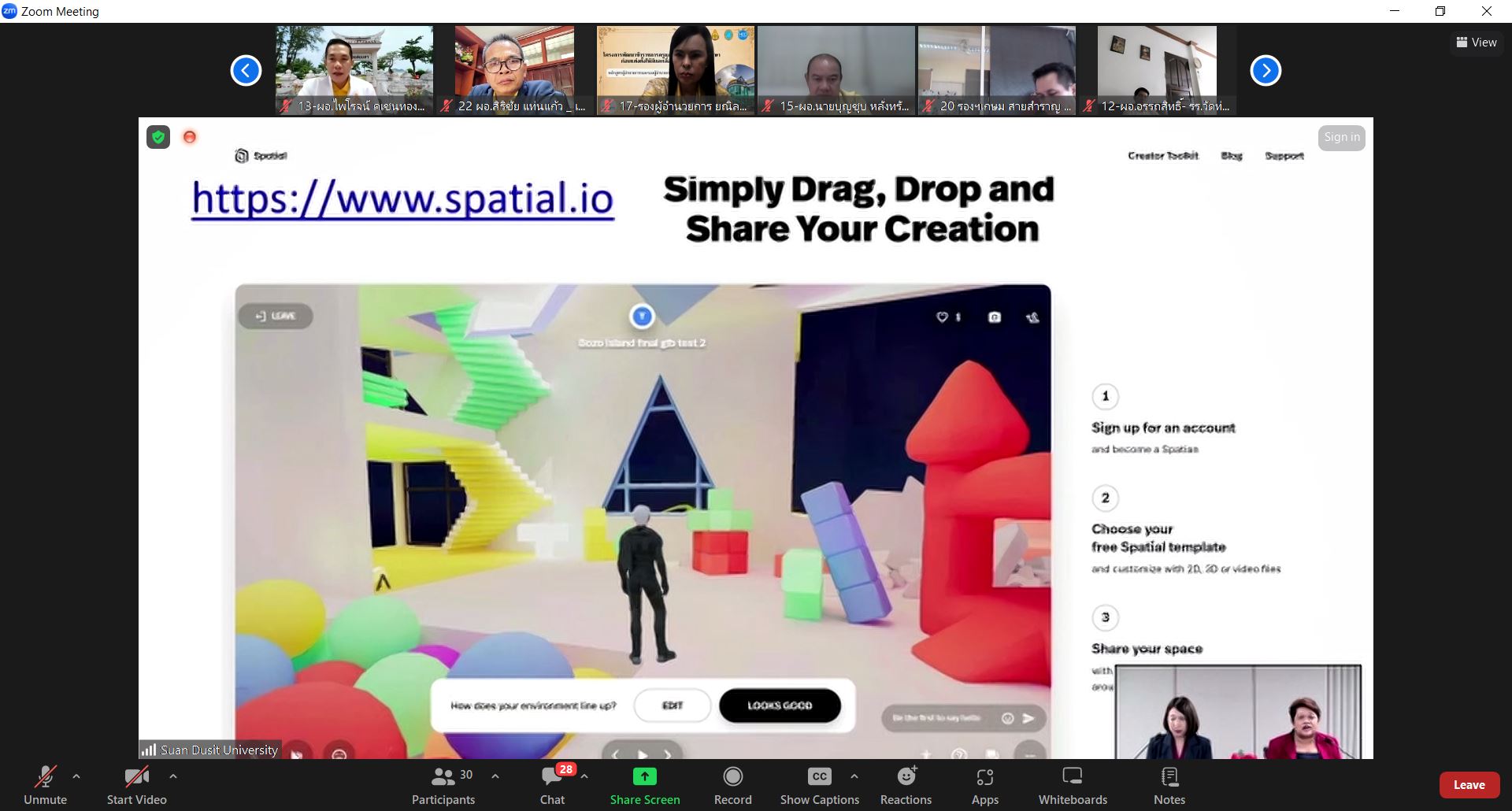Start Video camera button
This screenshot has height=811, width=1512.
tap(136, 785)
